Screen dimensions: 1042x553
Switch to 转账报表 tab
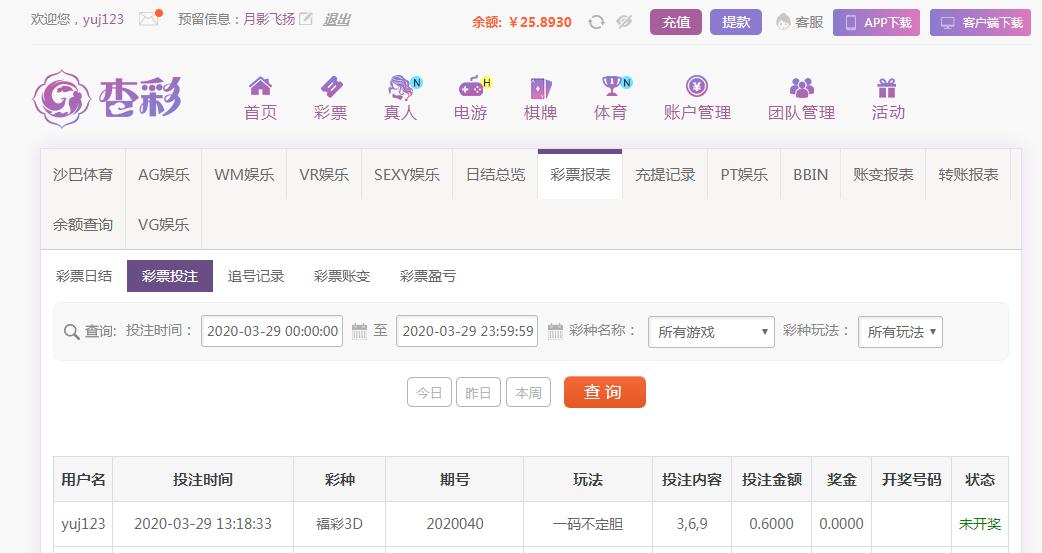(968, 175)
